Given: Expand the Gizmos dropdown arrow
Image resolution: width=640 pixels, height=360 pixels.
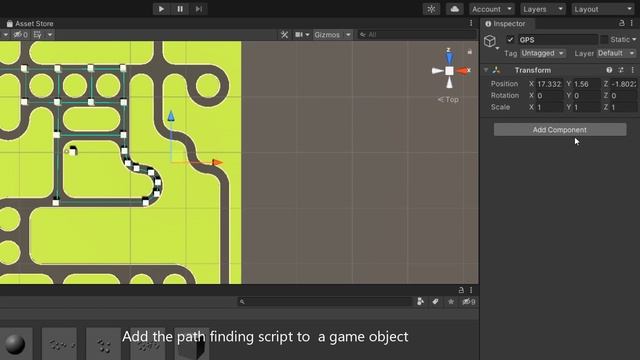Looking at the screenshot, I should [348, 35].
